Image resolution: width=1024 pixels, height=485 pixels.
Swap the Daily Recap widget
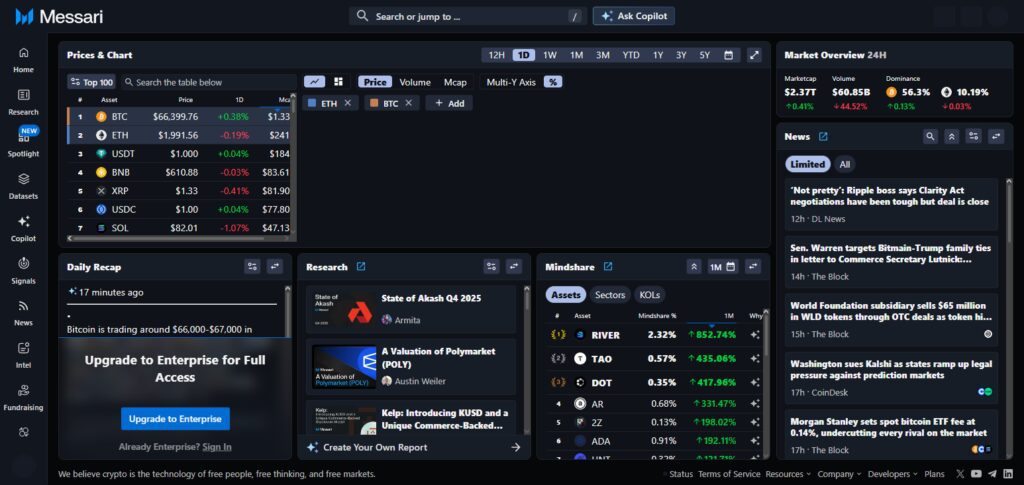tap(275, 266)
